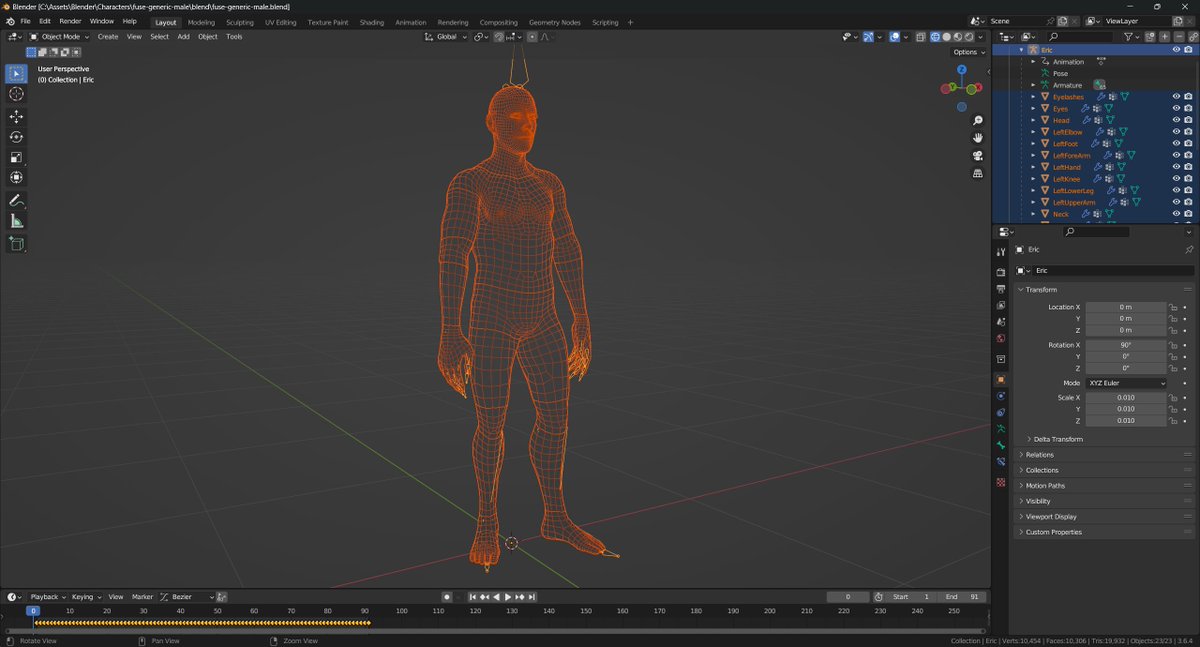
Task: Expand the Delta Transform panel
Action: tap(1058, 439)
